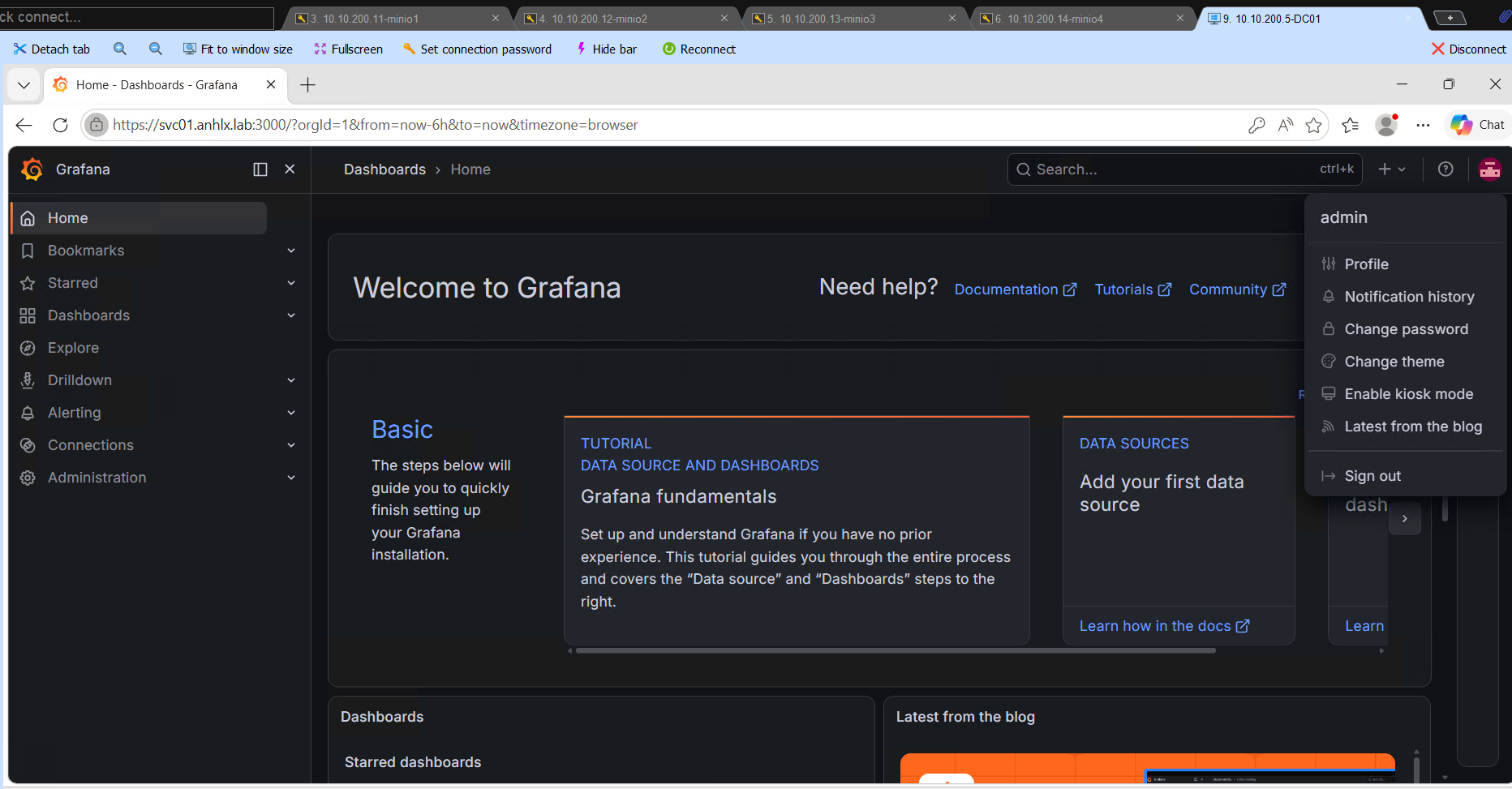Open Explore in the sidebar
The width and height of the screenshot is (1512, 789).
click(73, 348)
